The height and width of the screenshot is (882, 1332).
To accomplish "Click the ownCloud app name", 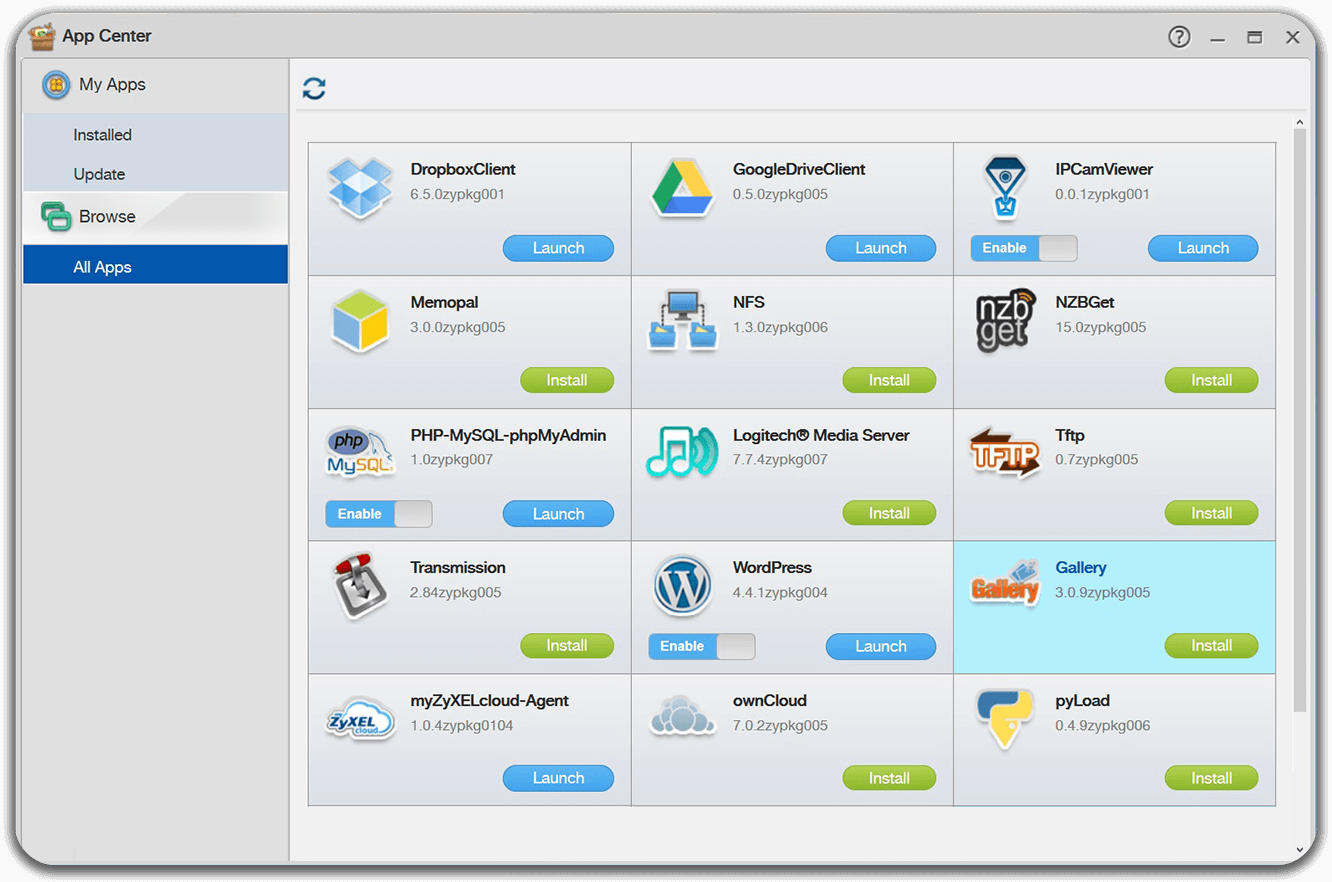I will [x=769, y=700].
